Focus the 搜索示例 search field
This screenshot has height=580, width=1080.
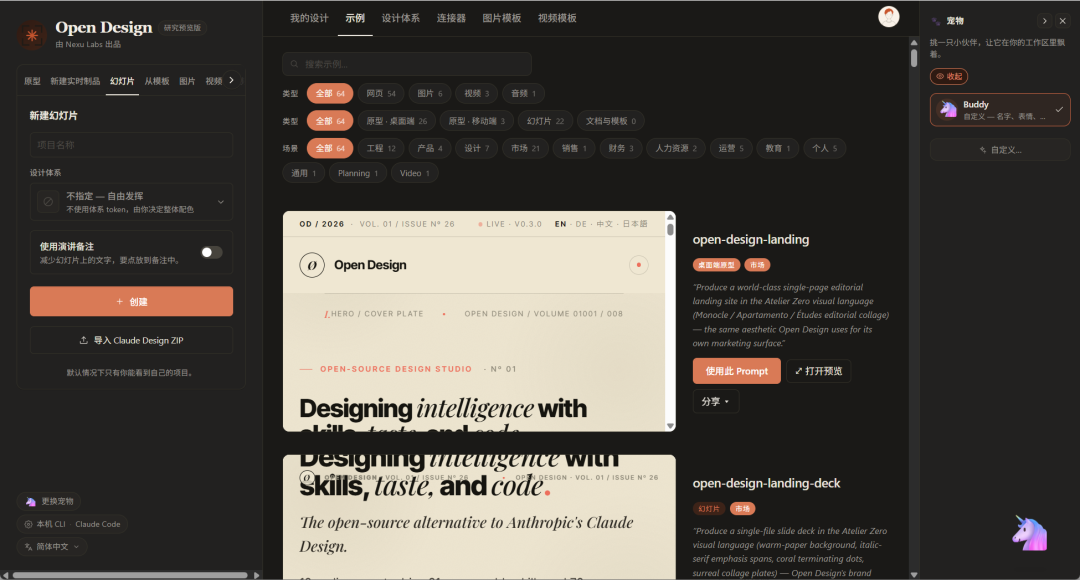[407, 64]
